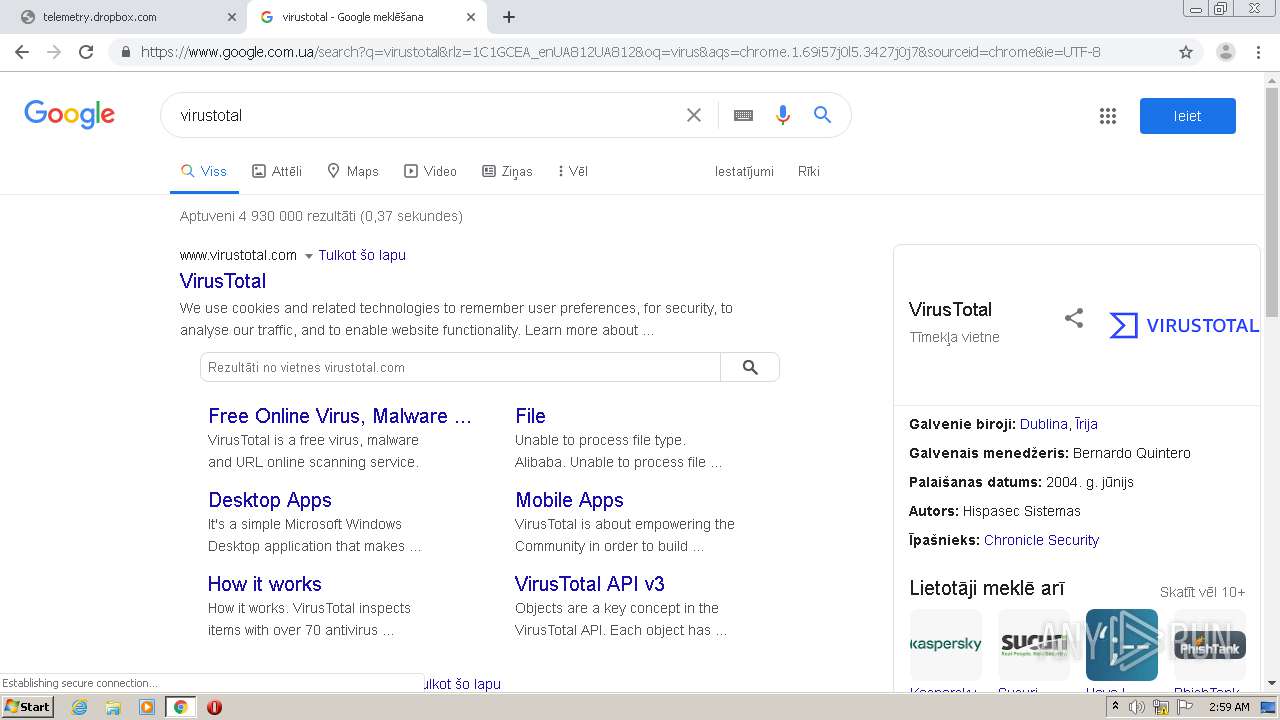Switch to Video tab
Image resolution: width=1280 pixels, height=720 pixels.
point(430,171)
